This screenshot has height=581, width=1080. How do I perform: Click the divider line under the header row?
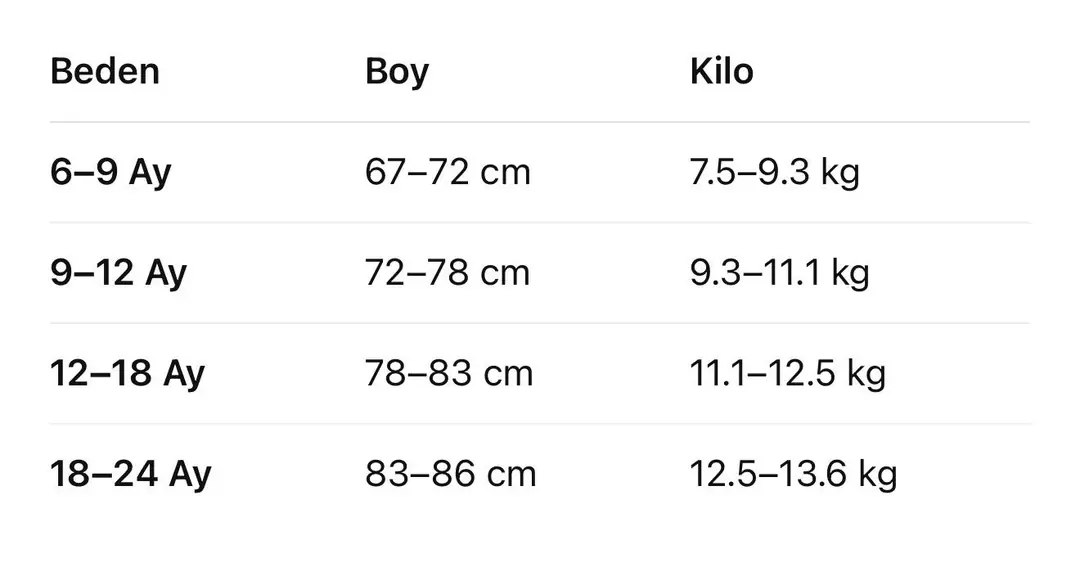click(x=540, y=122)
